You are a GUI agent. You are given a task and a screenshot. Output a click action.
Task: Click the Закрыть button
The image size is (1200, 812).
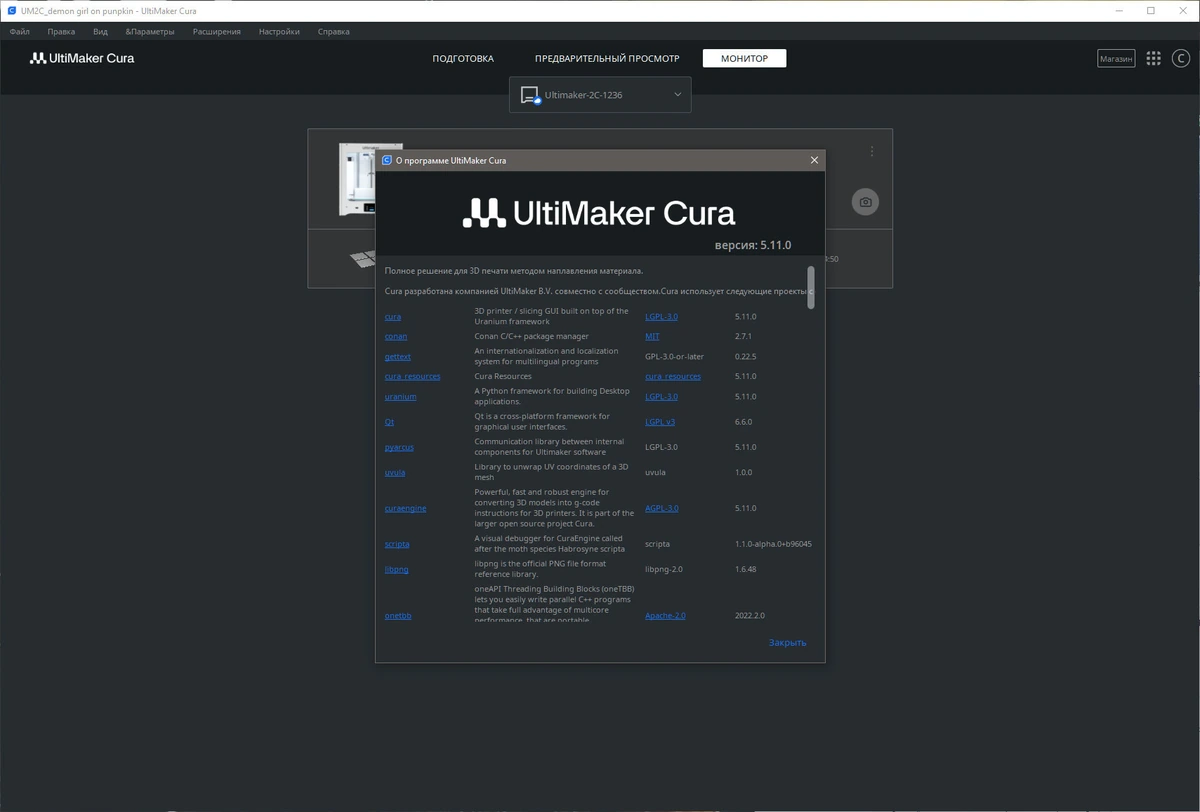point(787,643)
